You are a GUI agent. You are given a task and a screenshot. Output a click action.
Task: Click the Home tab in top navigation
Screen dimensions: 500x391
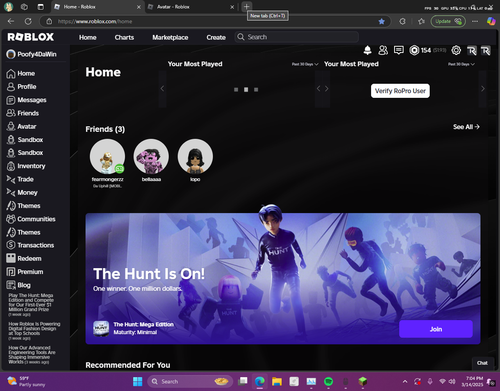click(x=88, y=37)
